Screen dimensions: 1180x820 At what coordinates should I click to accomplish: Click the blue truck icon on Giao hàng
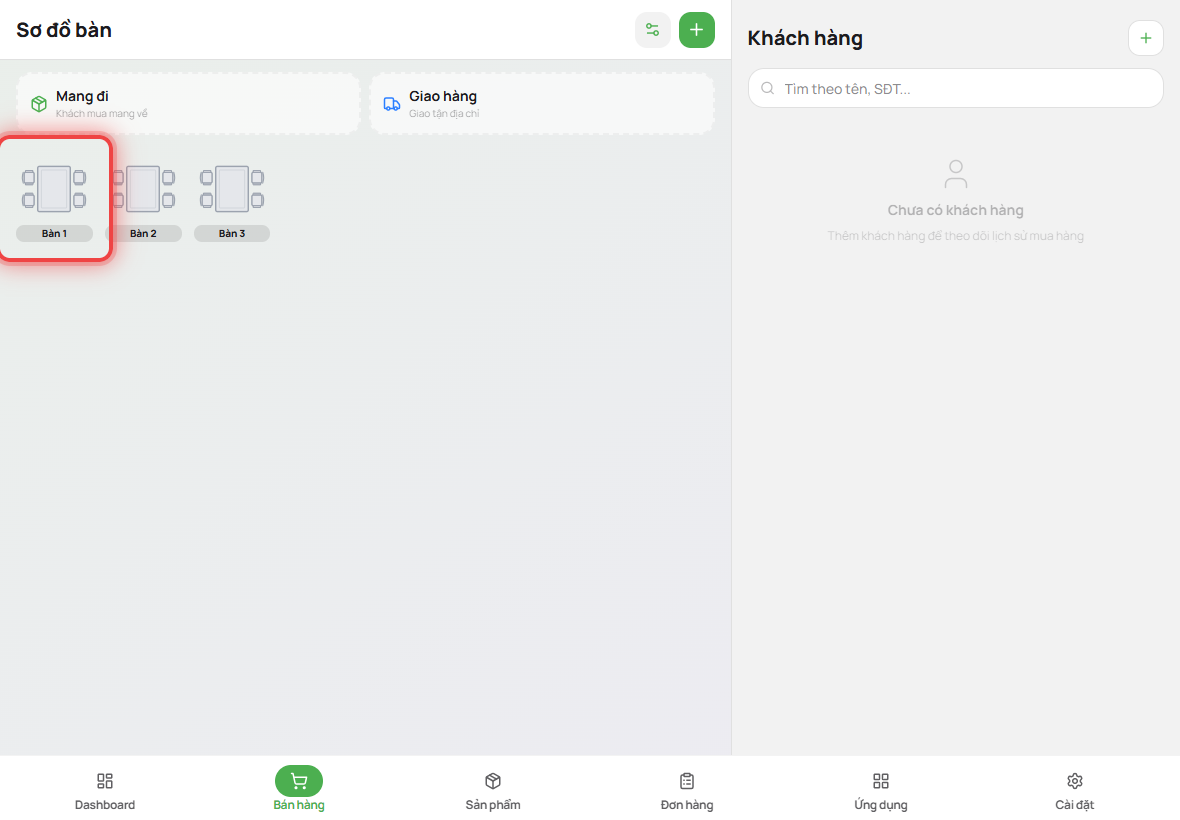[392, 104]
